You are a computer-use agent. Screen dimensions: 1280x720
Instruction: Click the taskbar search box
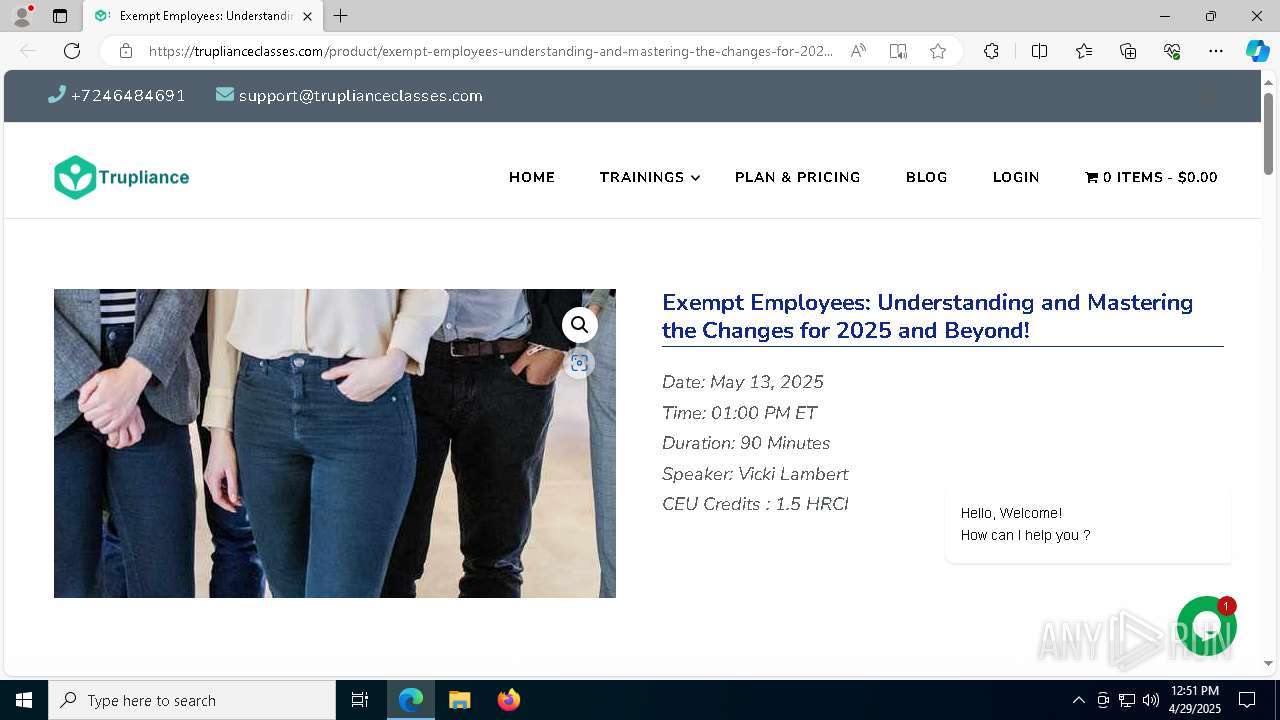pyautogui.click(x=192, y=700)
